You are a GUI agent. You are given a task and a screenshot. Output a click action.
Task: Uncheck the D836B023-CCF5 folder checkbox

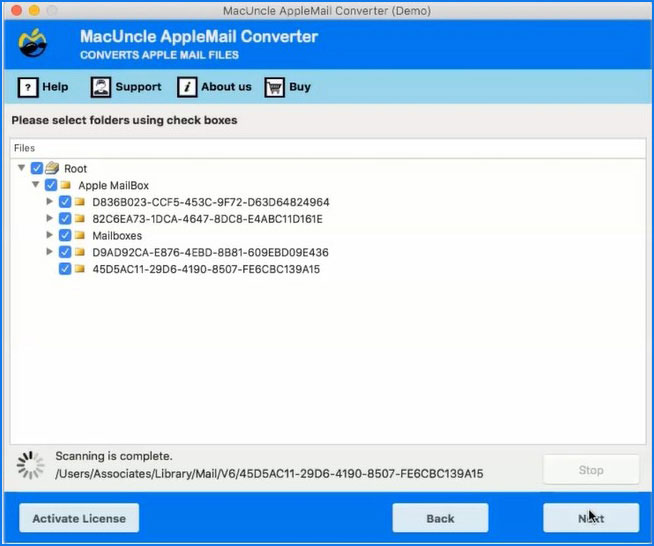pos(65,202)
